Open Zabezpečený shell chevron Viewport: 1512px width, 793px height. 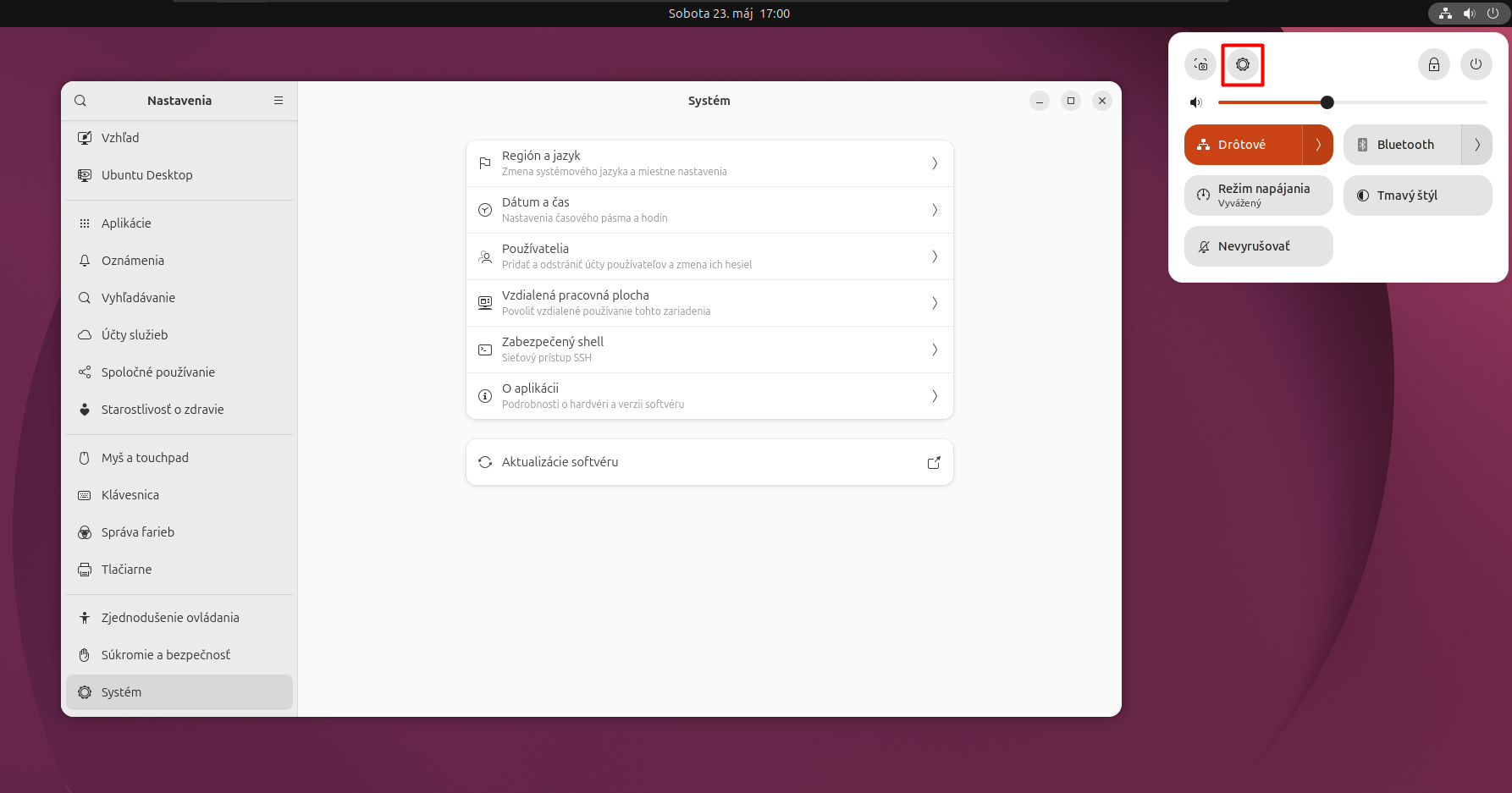(x=935, y=350)
